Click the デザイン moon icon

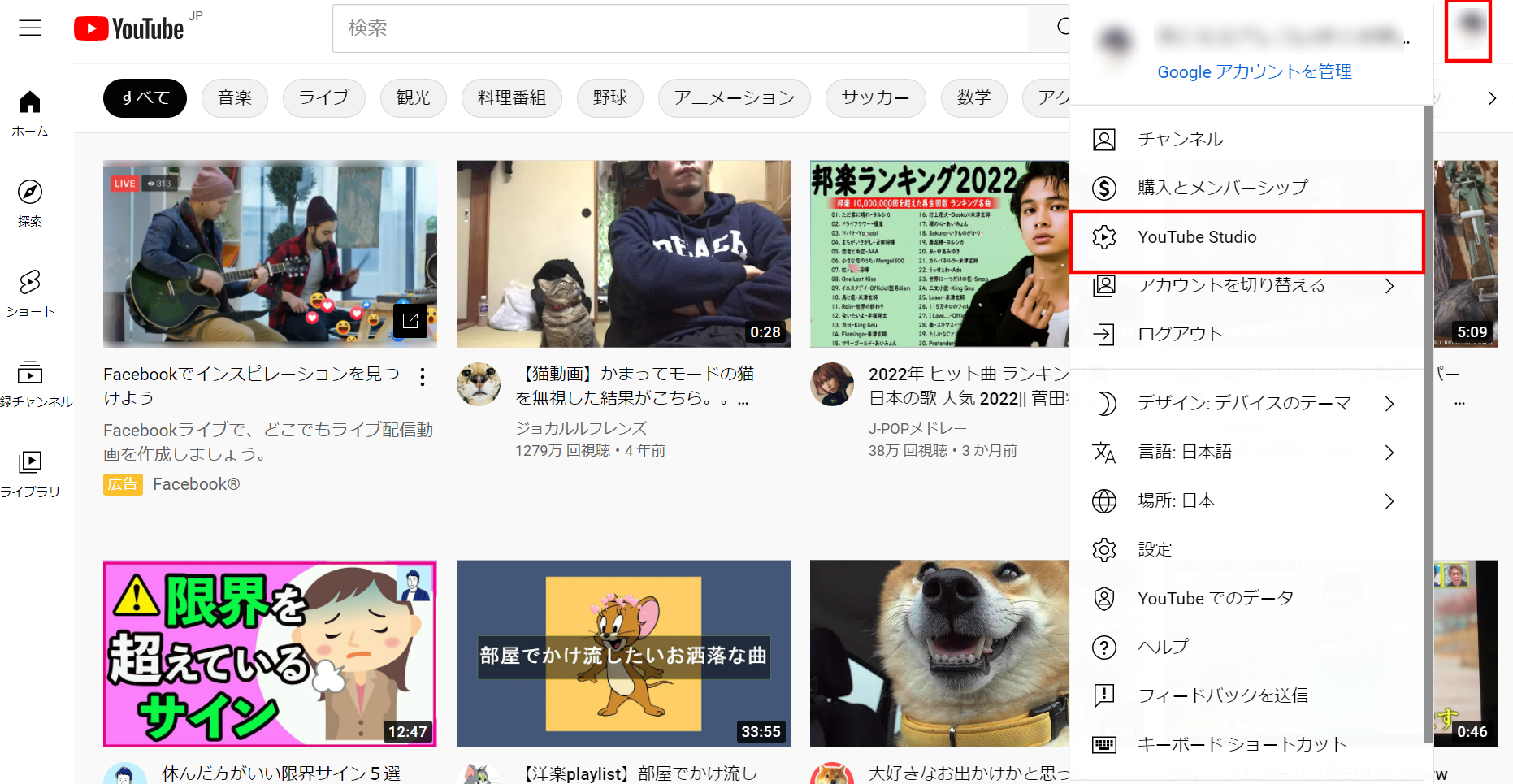pyautogui.click(x=1106, y=404)
